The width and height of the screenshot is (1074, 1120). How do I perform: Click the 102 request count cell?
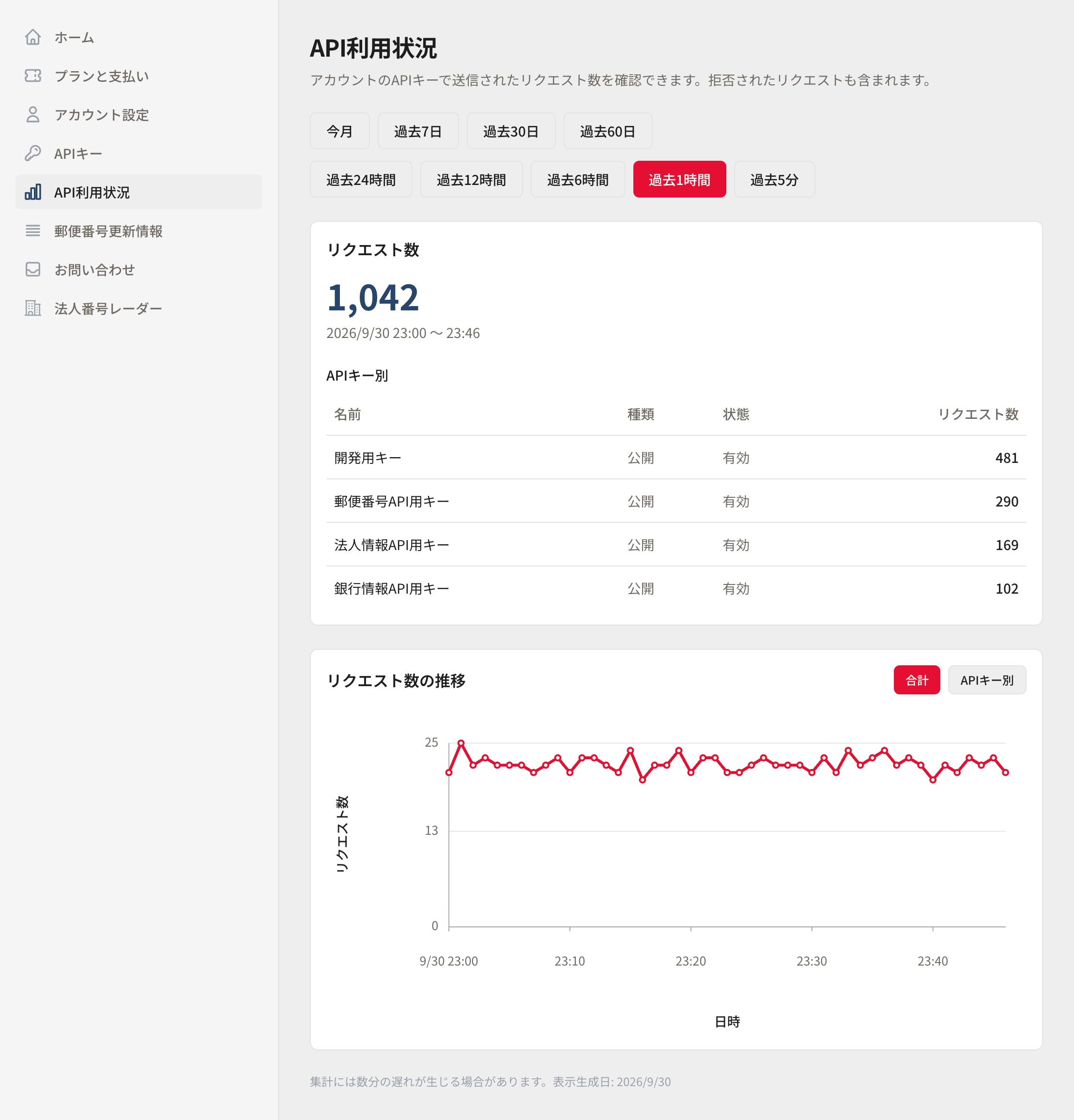(1007, 589)
